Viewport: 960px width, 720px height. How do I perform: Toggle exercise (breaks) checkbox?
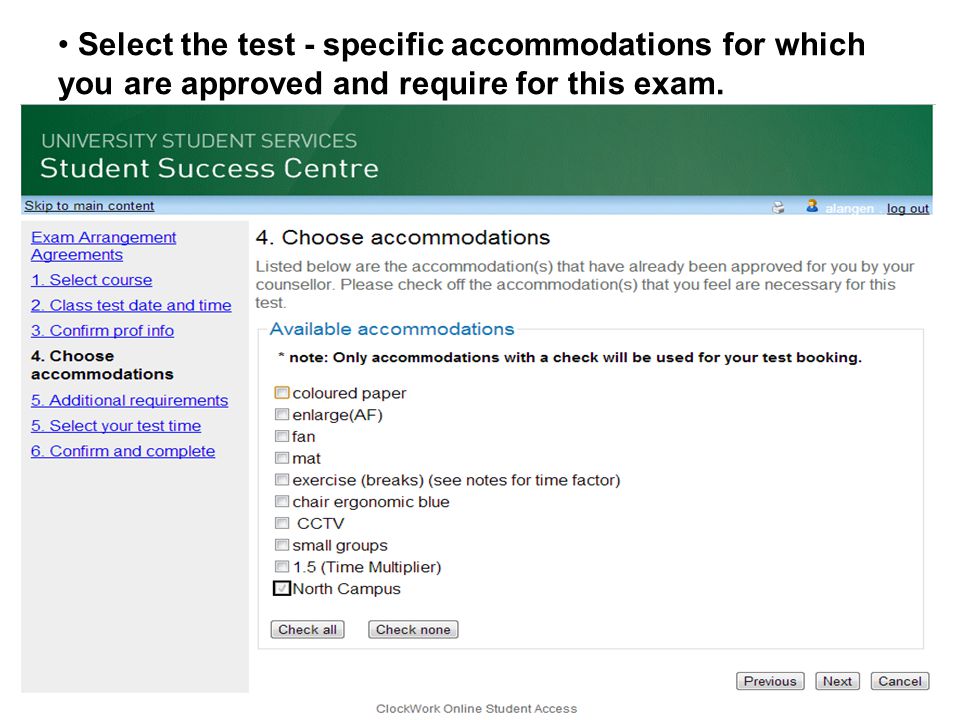282,479
